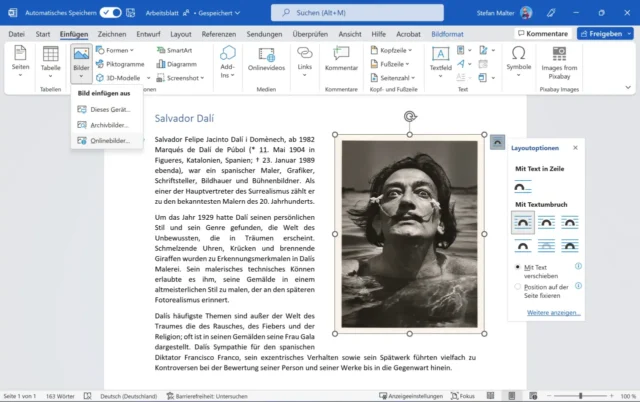
Task: Click the 'Weitere anzeigen...' link
Action: [553, 313]
